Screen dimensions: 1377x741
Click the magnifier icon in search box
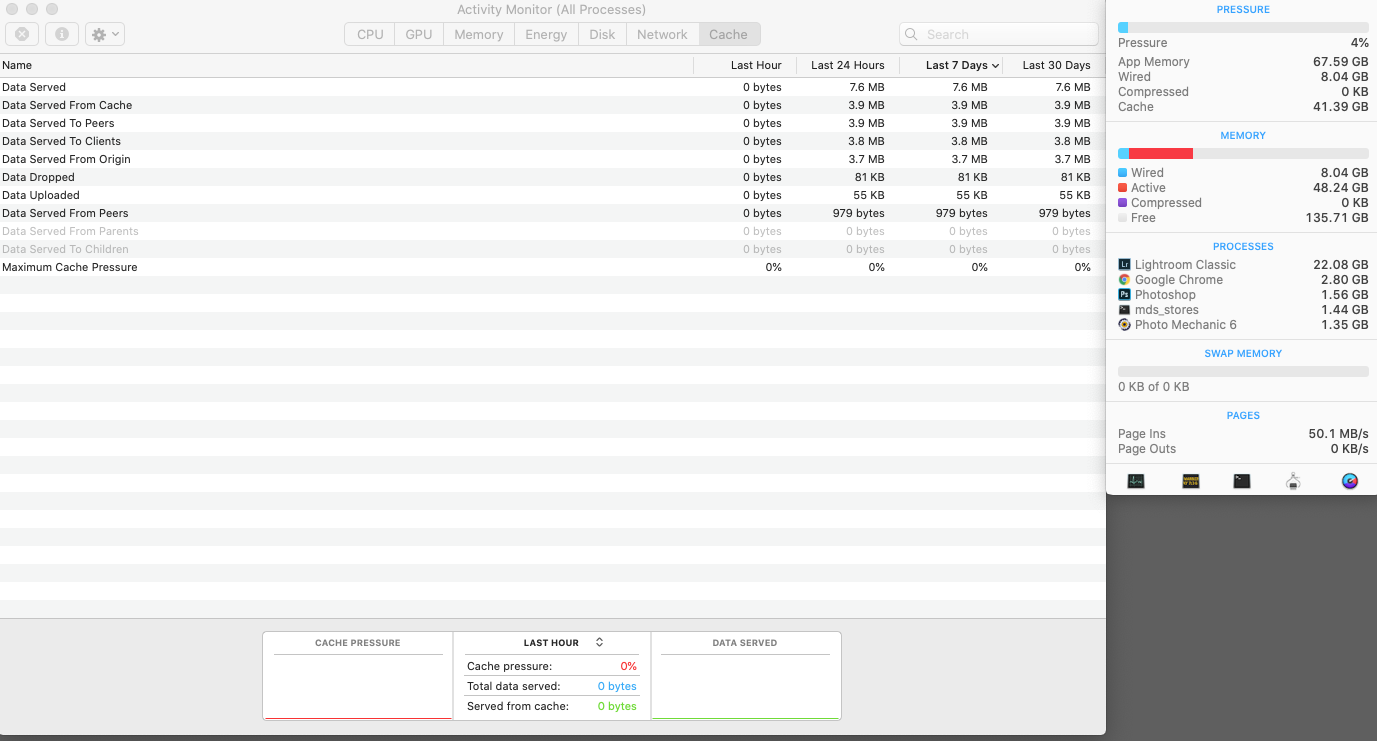(x=911, y=34)
